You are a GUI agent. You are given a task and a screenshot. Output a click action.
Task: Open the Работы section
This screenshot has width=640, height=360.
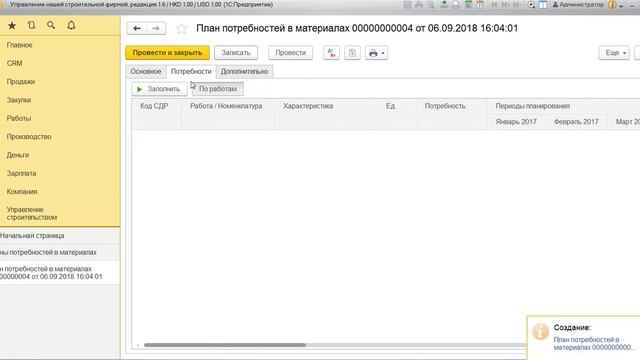pyautogui.click(x=19, y=118)
